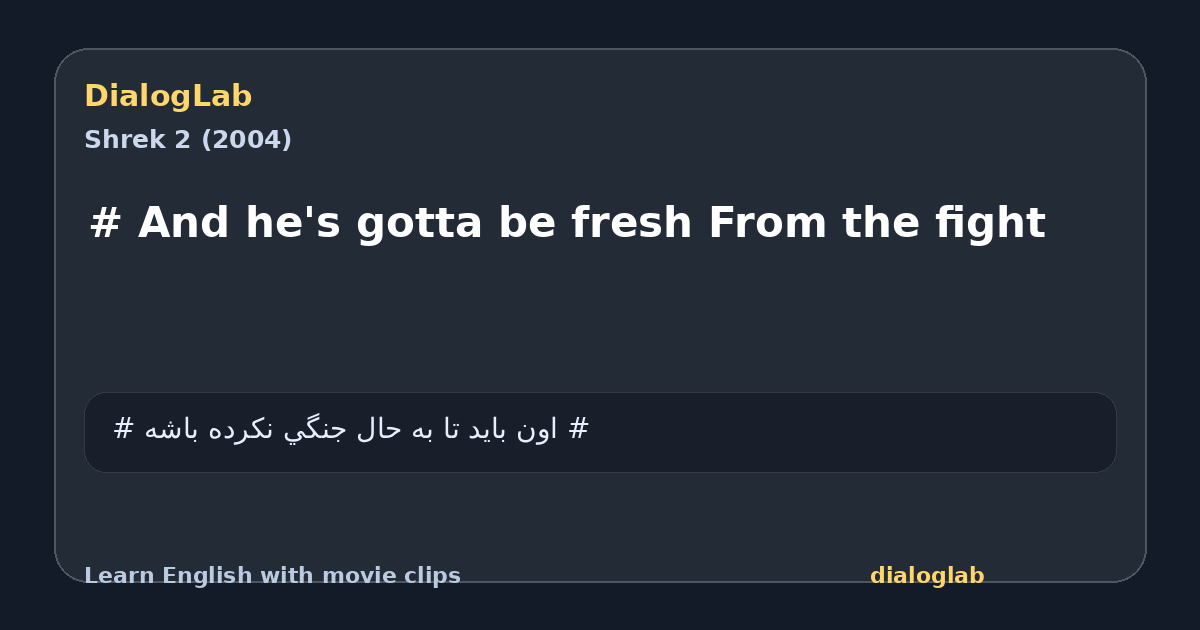Pick the word "be" in the English line

click(x=527, y=223)
